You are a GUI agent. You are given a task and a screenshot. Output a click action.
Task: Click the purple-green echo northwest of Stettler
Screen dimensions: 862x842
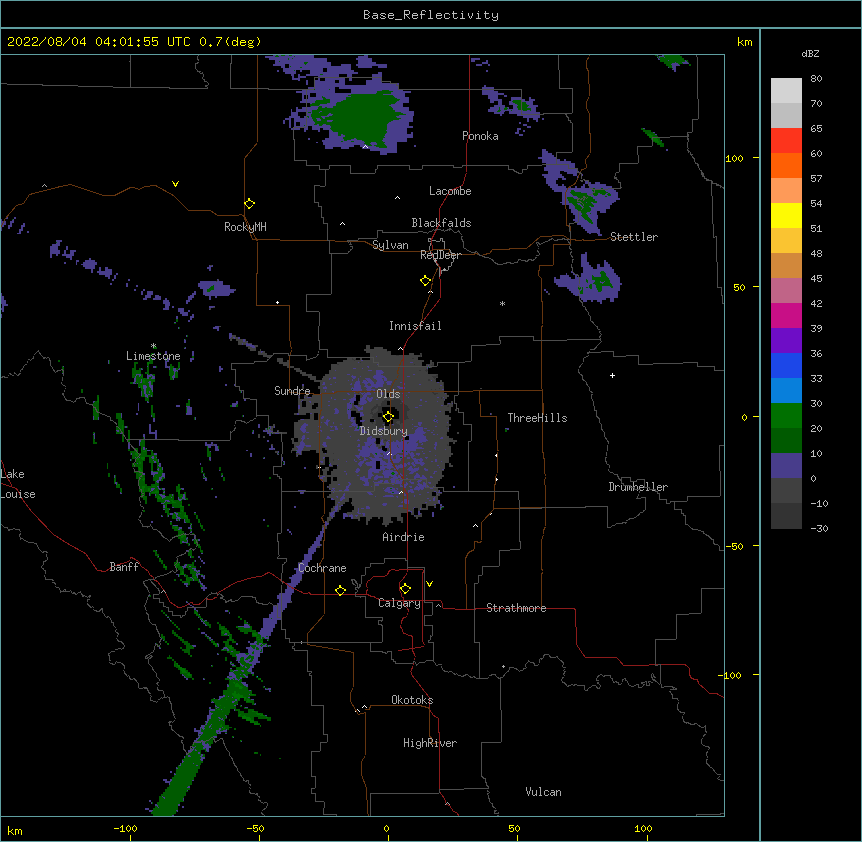588,201
